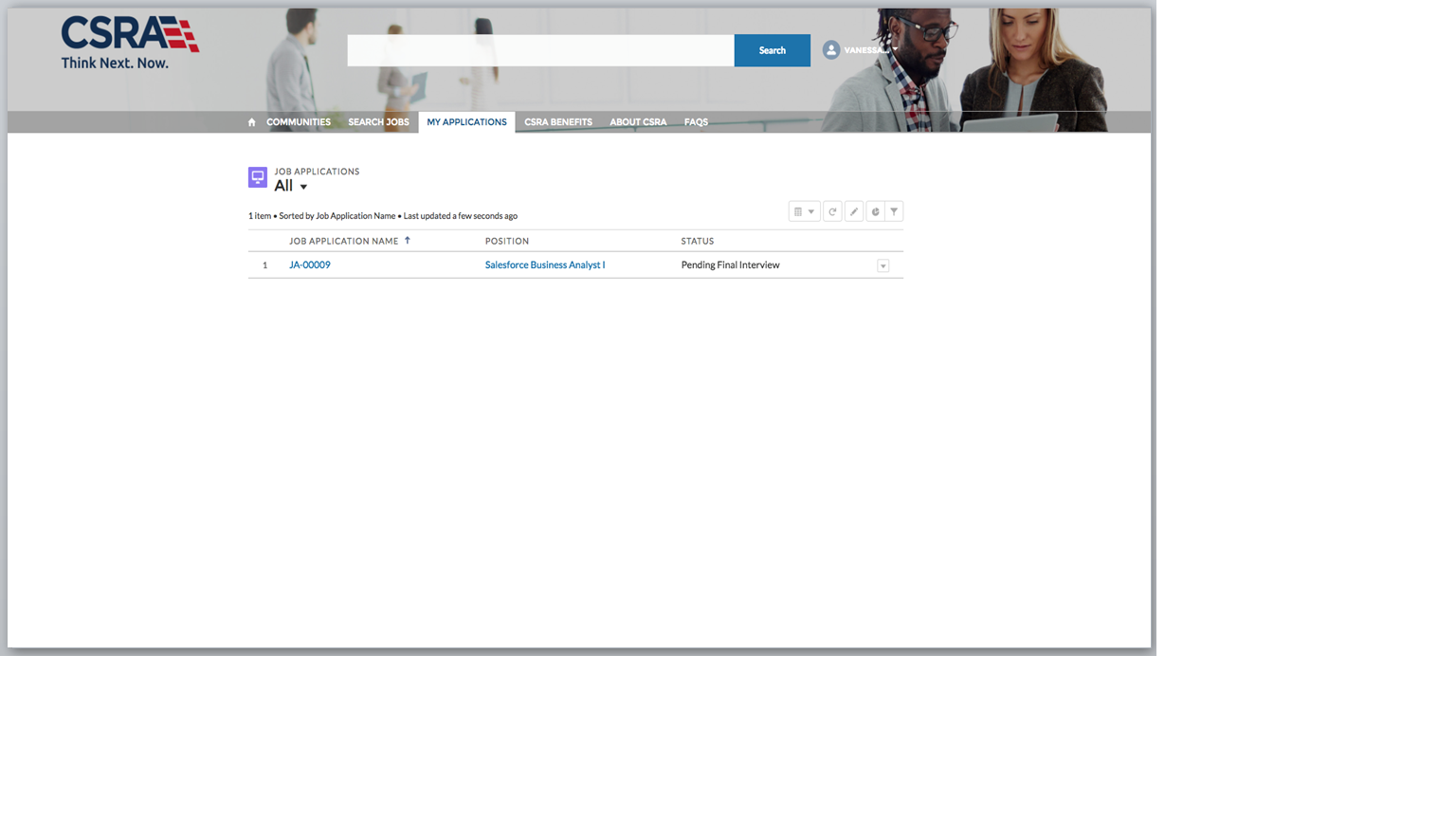Open inline edit with the pencil icon
Image resolution: width=1456 pixels, height=819 pixels.
pos(854,210)
